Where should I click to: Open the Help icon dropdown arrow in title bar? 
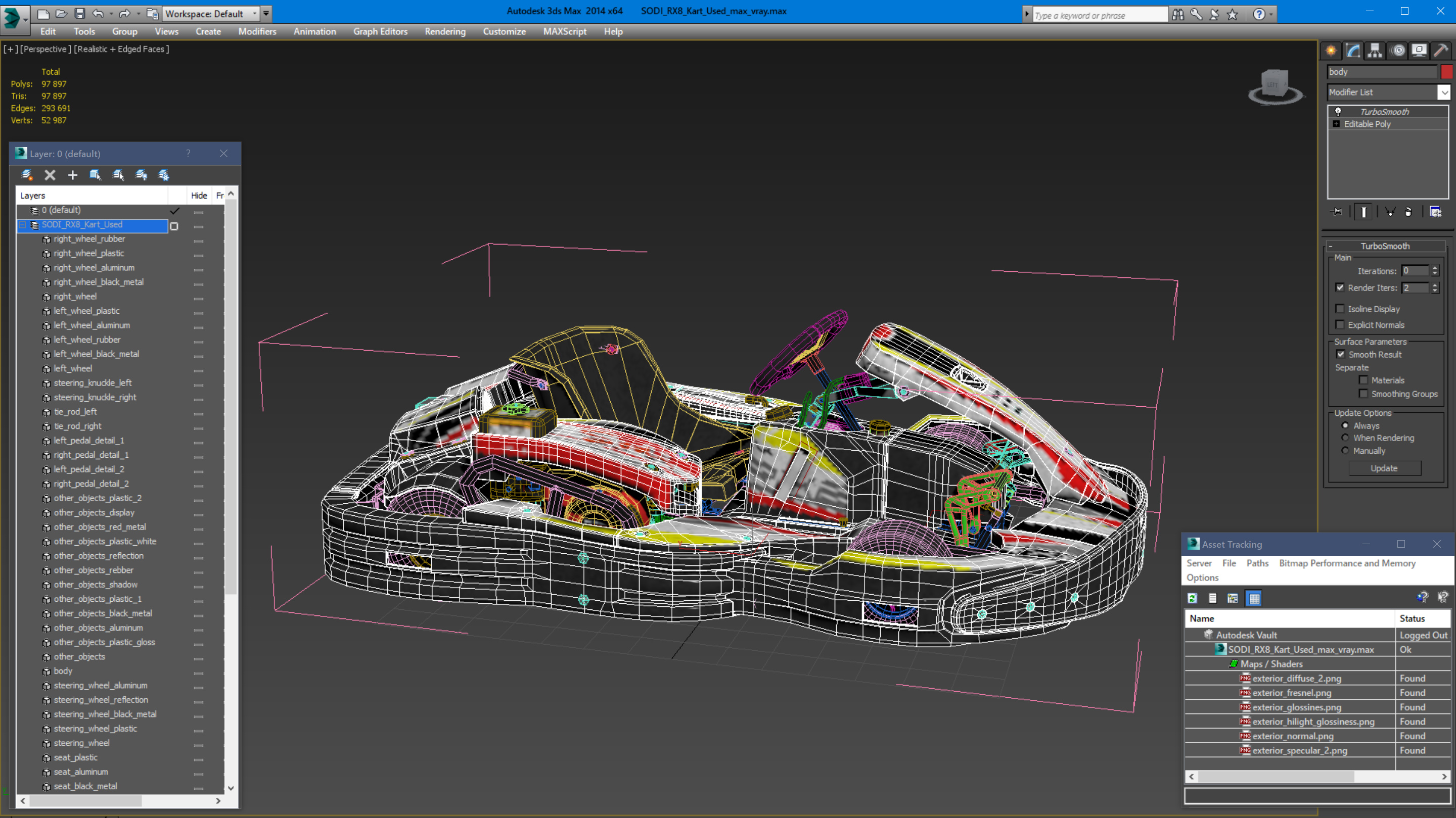click(x=1272, y=14)
